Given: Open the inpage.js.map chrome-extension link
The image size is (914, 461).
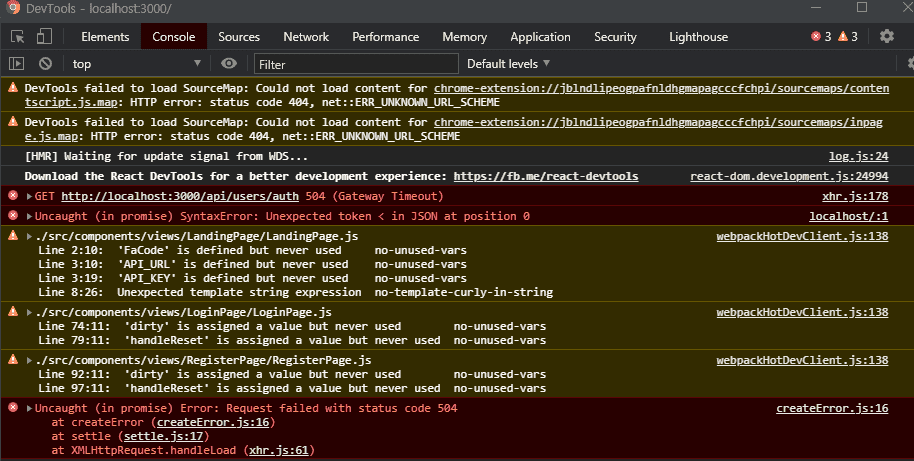Looking at the screenshot, I should click(658, 122).
